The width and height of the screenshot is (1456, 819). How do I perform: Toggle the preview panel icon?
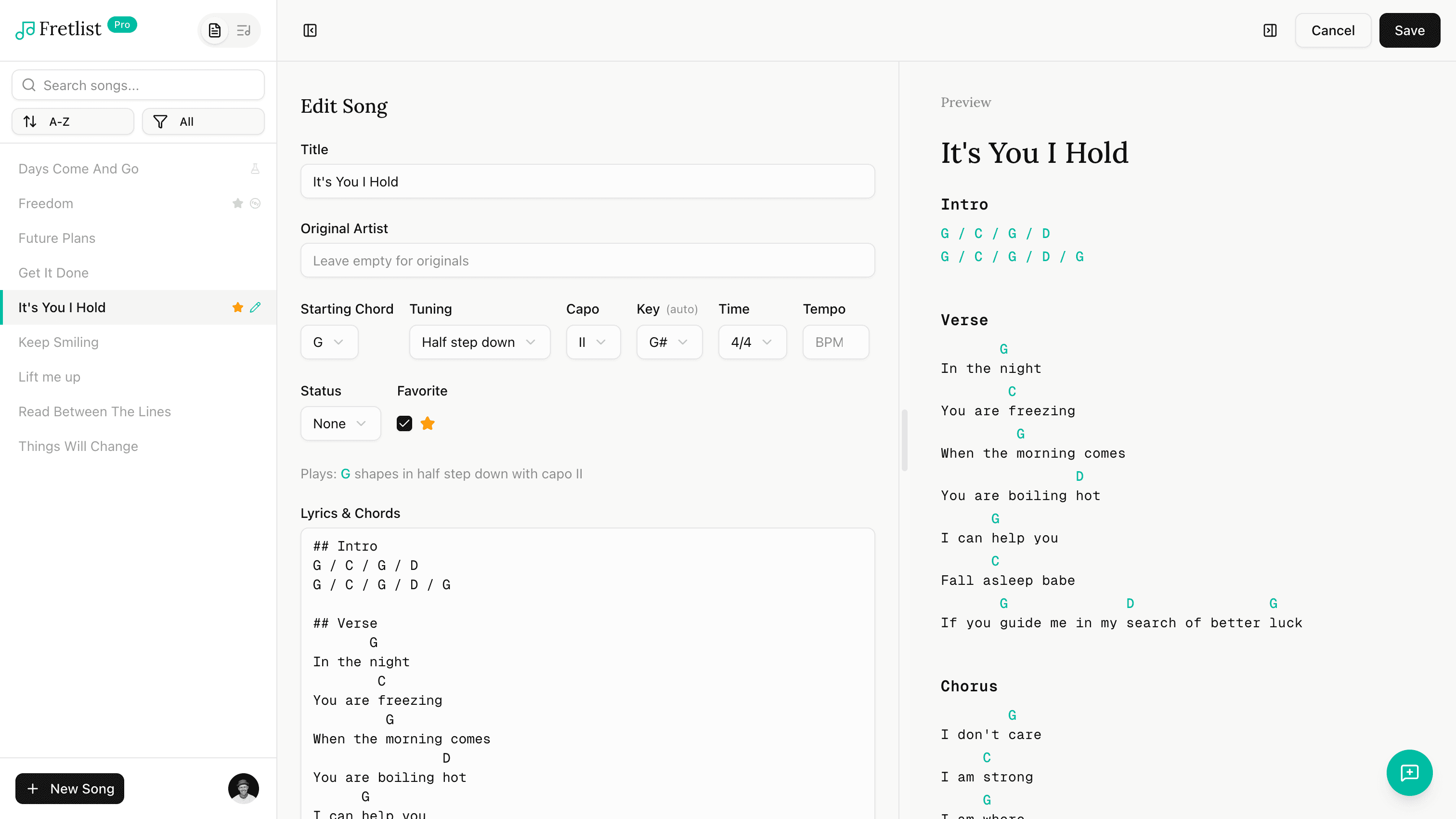pyautogui.click(x=1270, y=30)
